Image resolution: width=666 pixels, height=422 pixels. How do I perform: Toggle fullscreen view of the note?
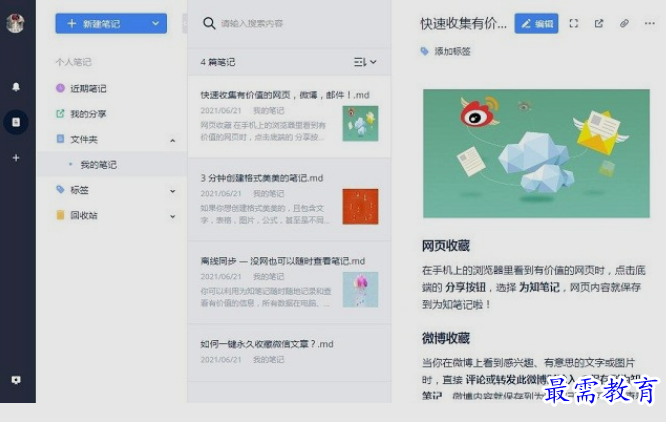tap(573, 23)
